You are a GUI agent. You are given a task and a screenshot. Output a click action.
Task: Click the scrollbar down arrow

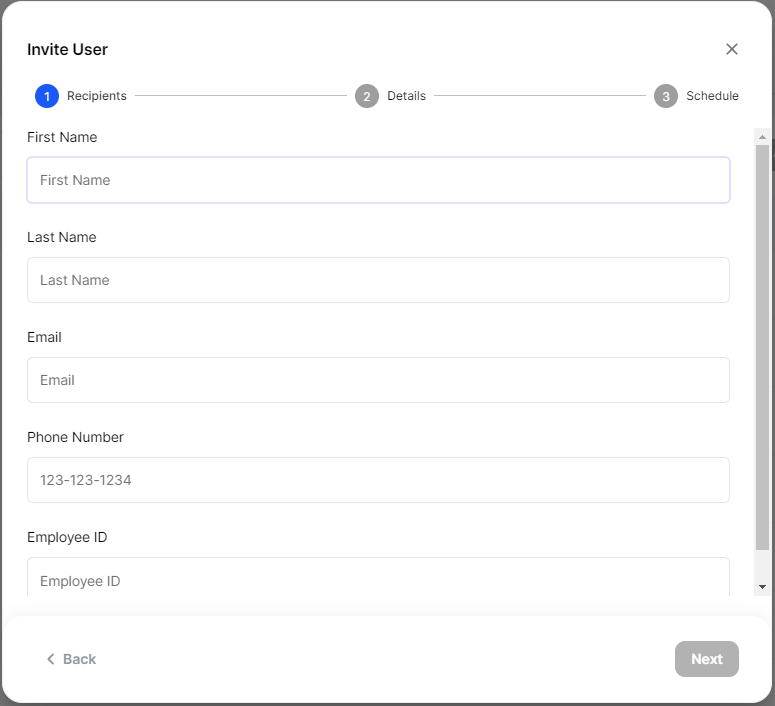(x=762, y=587)
